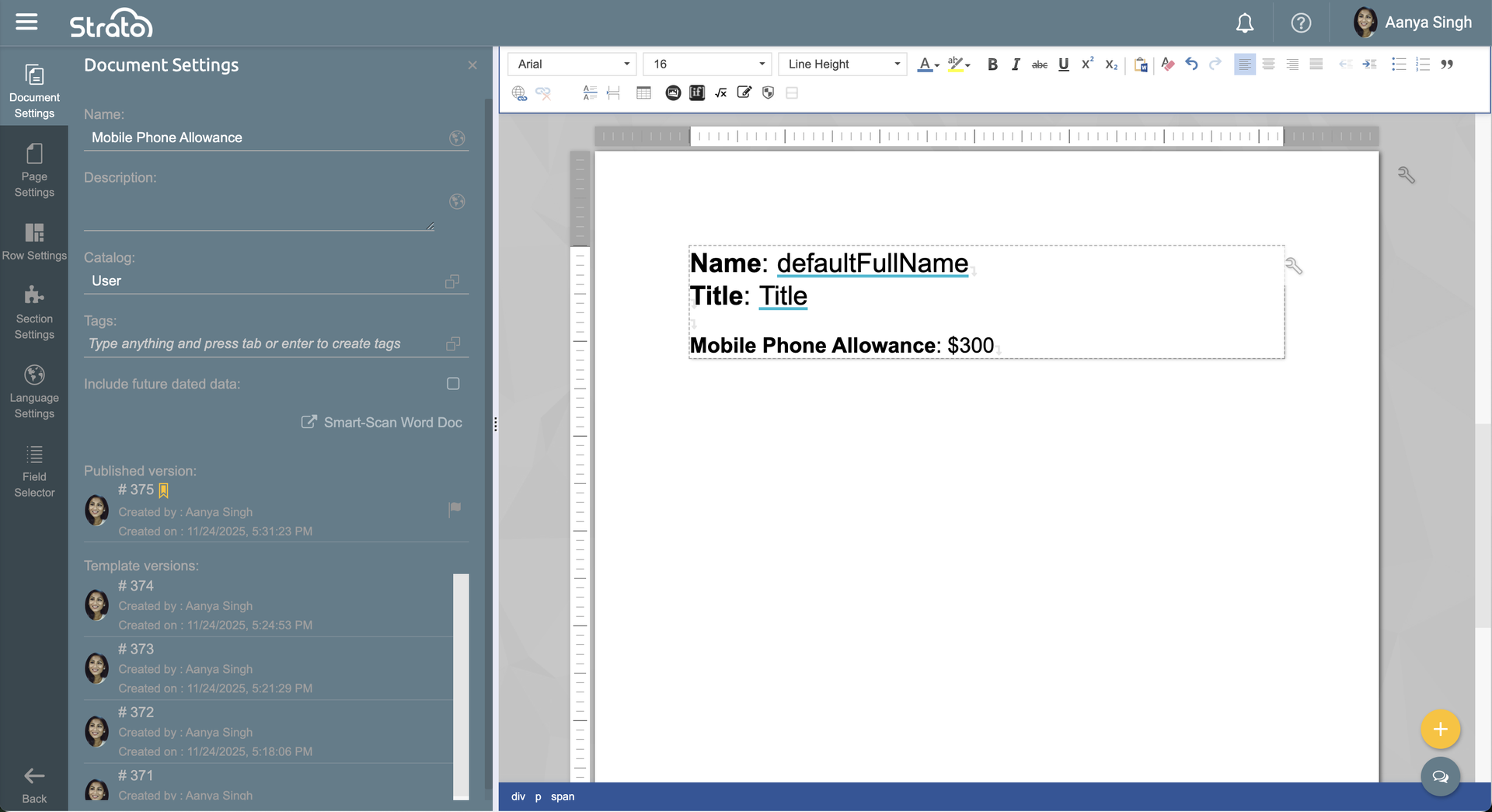Open the Line Height dropdown
Viewport: 1492px width, 812px height.
coord(842,64)
